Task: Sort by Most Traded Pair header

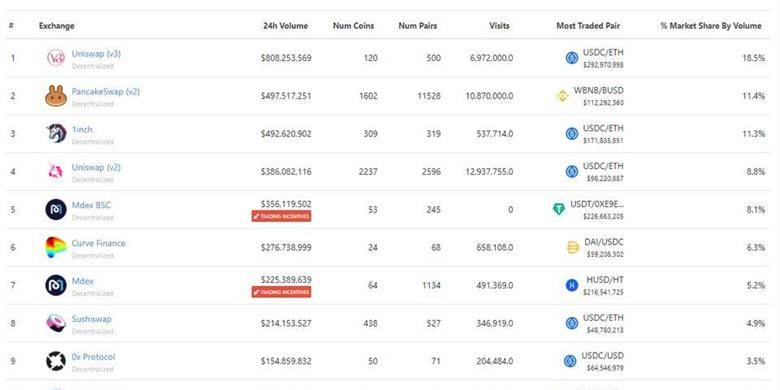Action: (588, 26)
